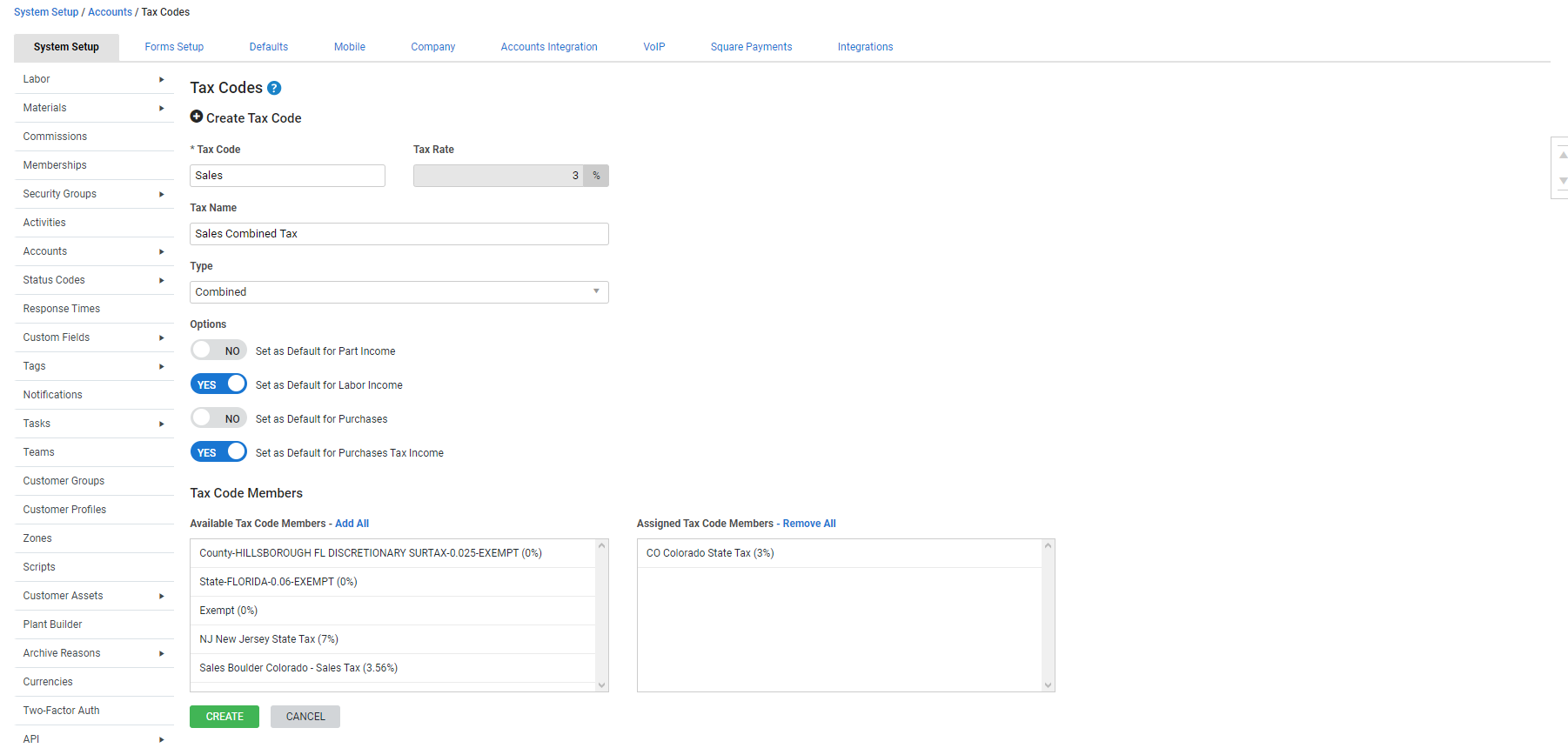
Task: Disable Set as Default for Labor Income
Action: tap(218, 384)
